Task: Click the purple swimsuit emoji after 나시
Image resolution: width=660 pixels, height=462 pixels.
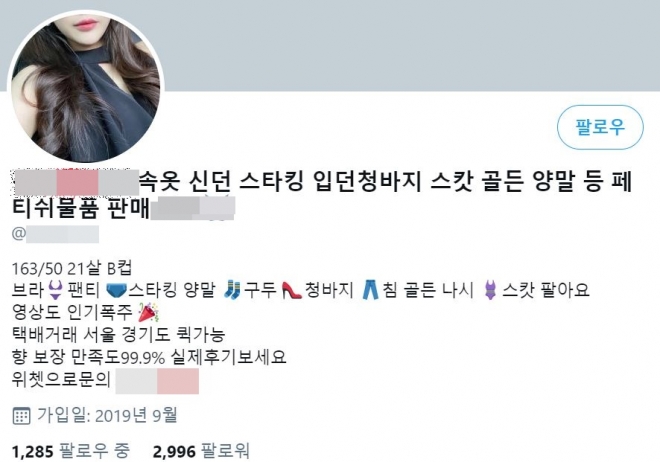Action: (x=490, y=290)
